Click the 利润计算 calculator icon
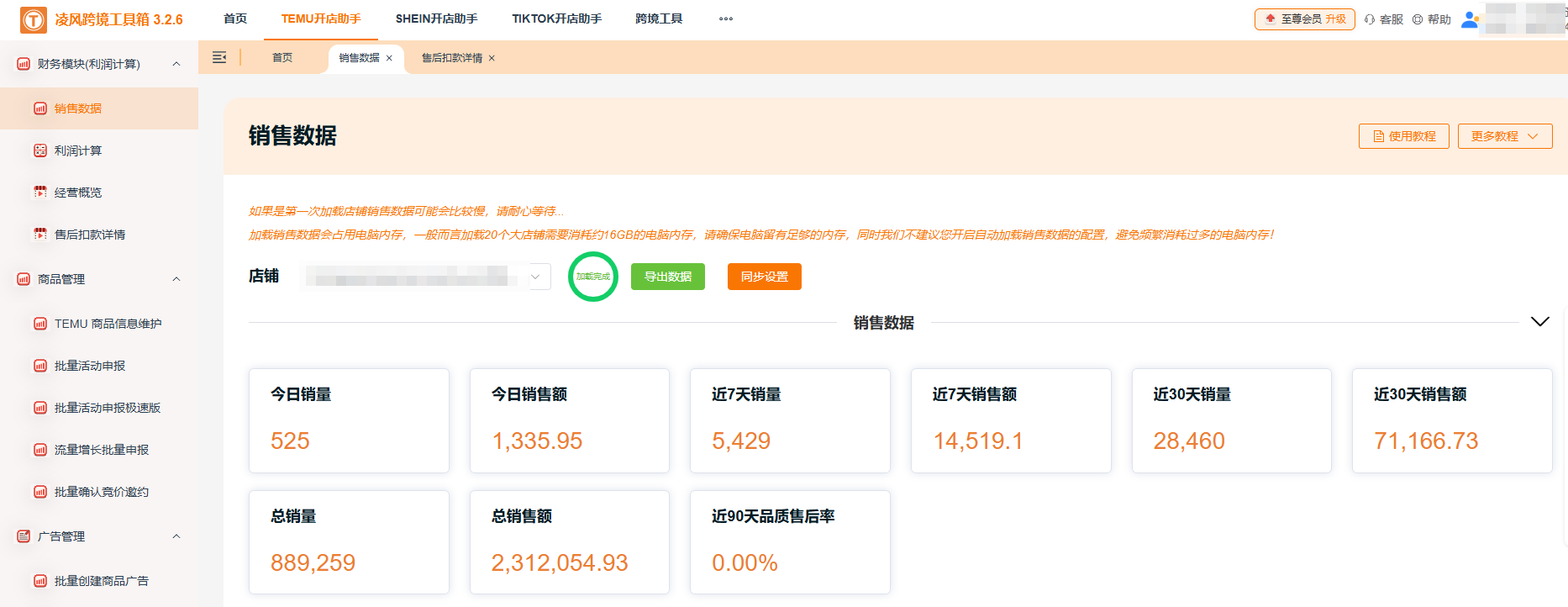 [x=40, y=150]
